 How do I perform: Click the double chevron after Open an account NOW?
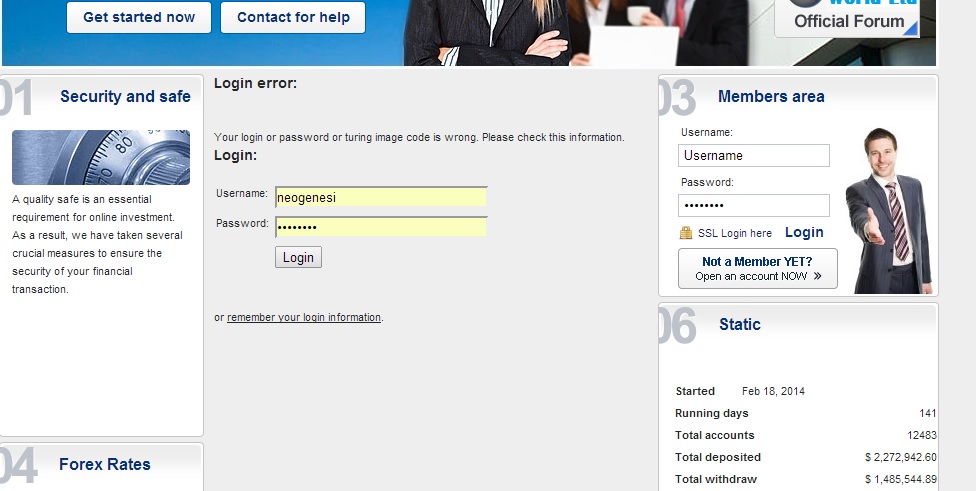point(817,276)
